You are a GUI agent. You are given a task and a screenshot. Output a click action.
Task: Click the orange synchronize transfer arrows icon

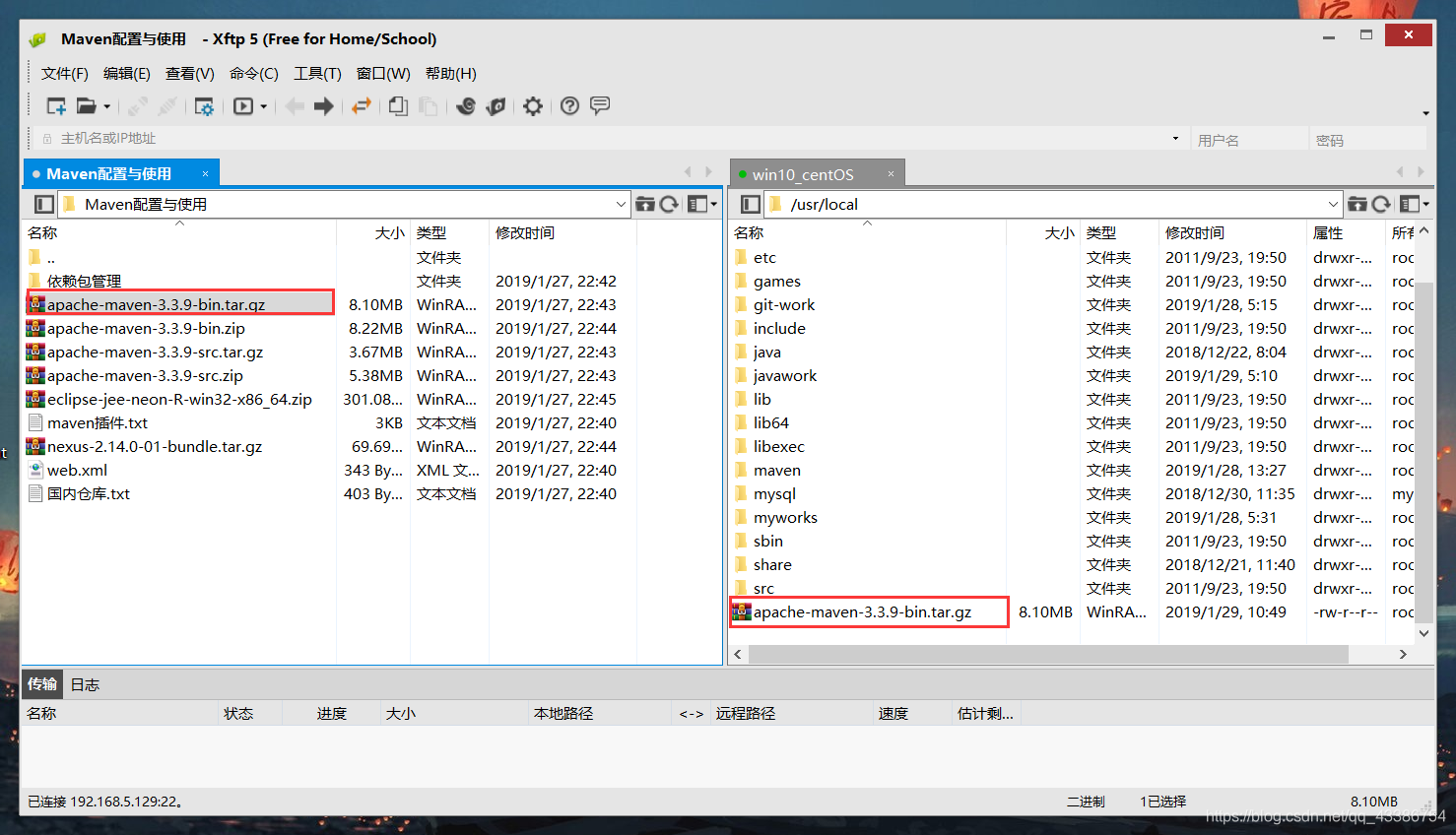point(362,106)
